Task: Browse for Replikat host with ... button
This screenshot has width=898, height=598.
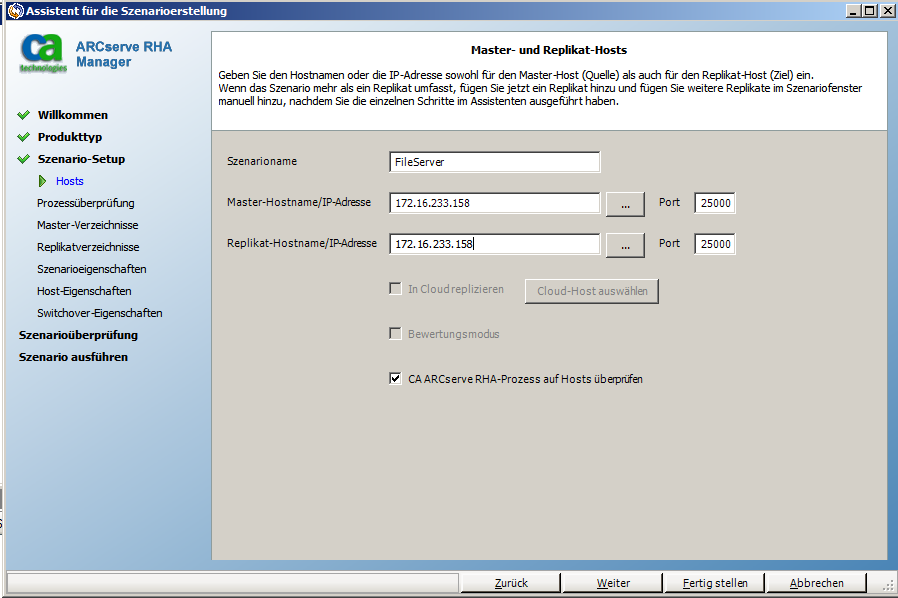Action: click(625, 245)
